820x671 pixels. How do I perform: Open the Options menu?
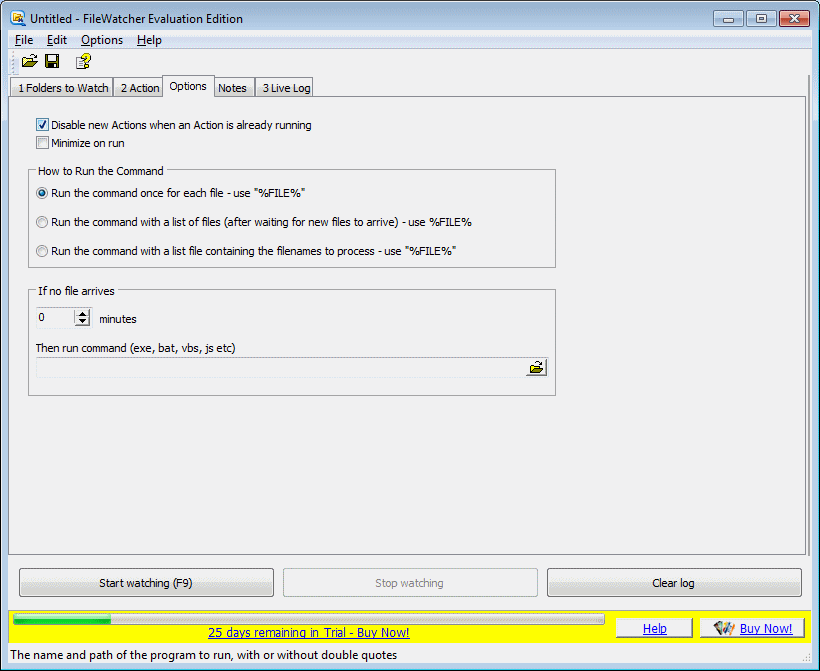102,40
